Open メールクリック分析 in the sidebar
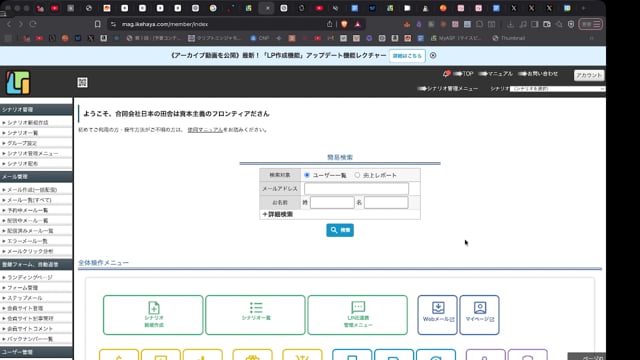 30,251
